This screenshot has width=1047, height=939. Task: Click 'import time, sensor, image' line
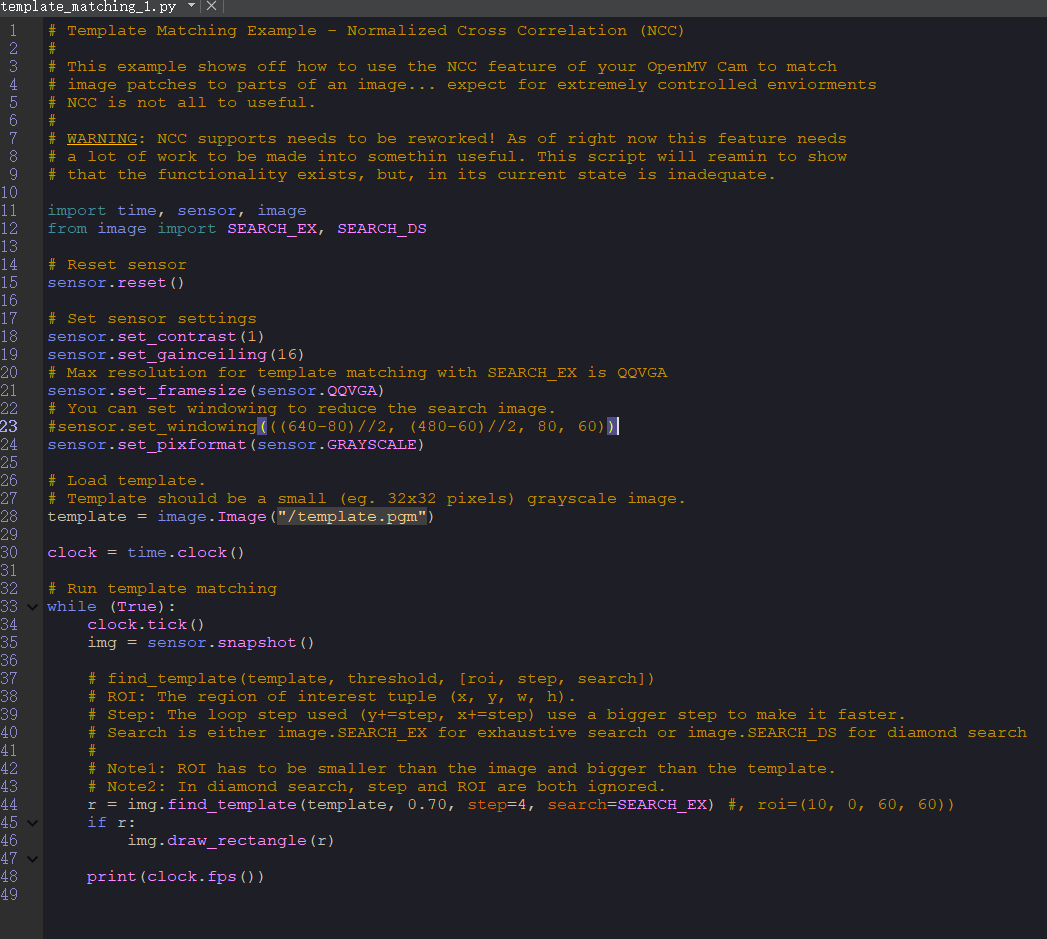(177, 211)
